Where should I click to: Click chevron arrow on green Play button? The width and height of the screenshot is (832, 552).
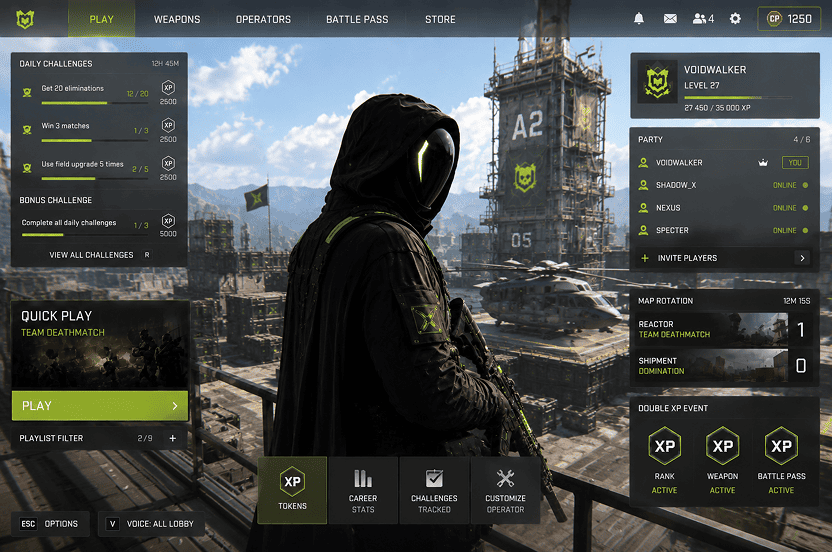175,406
